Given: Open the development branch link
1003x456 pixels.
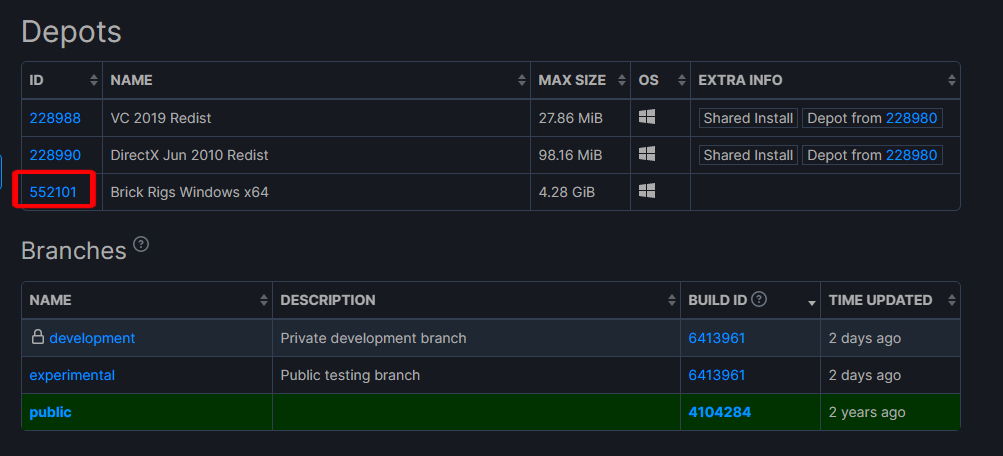Looking at the screenshot, I should [92, 338].
